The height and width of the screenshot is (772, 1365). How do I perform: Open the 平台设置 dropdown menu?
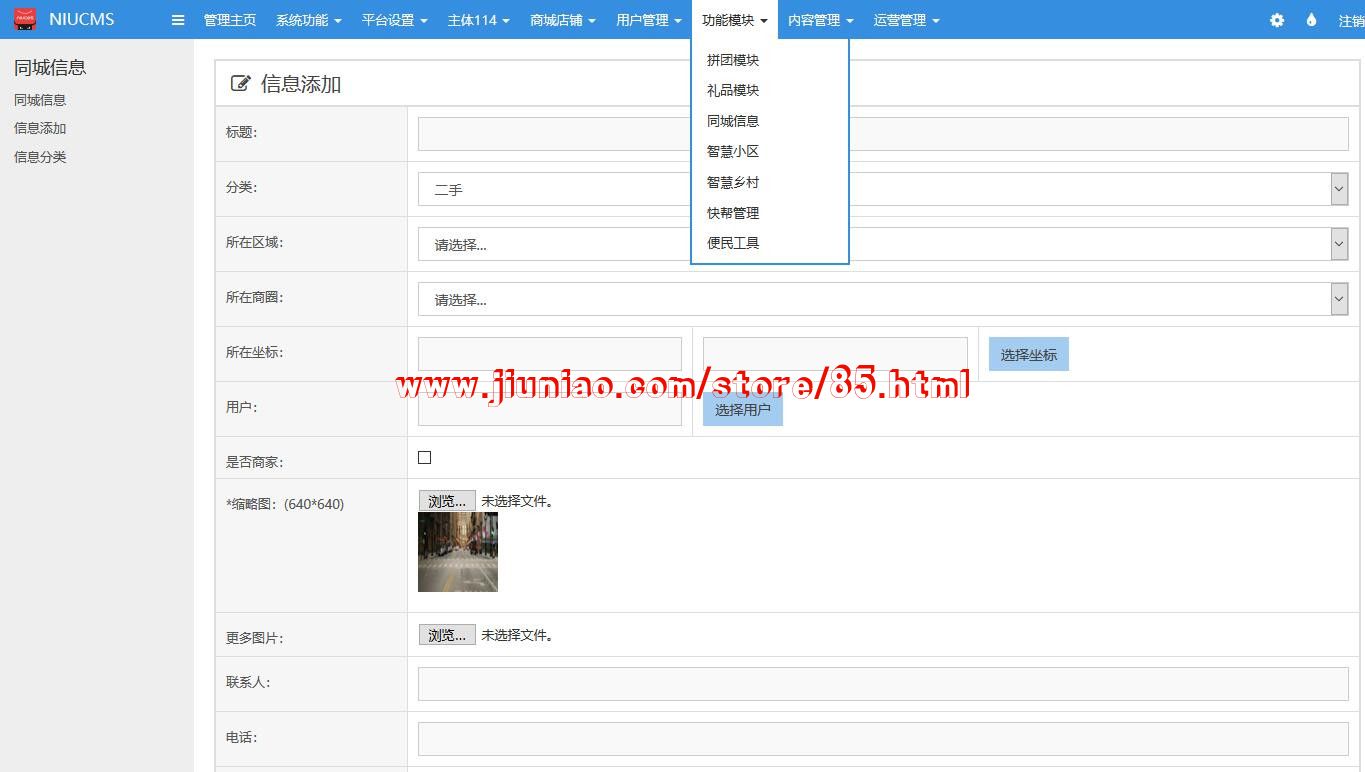point(394,20)
